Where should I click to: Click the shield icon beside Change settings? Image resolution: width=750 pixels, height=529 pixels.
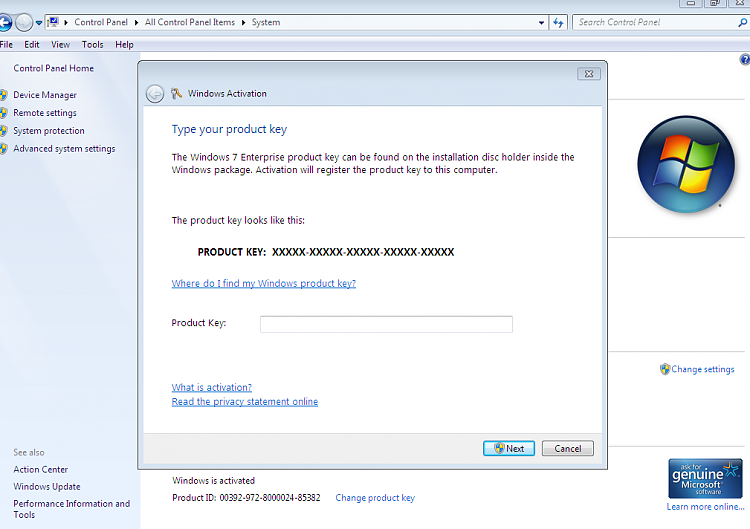coord(664,369)
